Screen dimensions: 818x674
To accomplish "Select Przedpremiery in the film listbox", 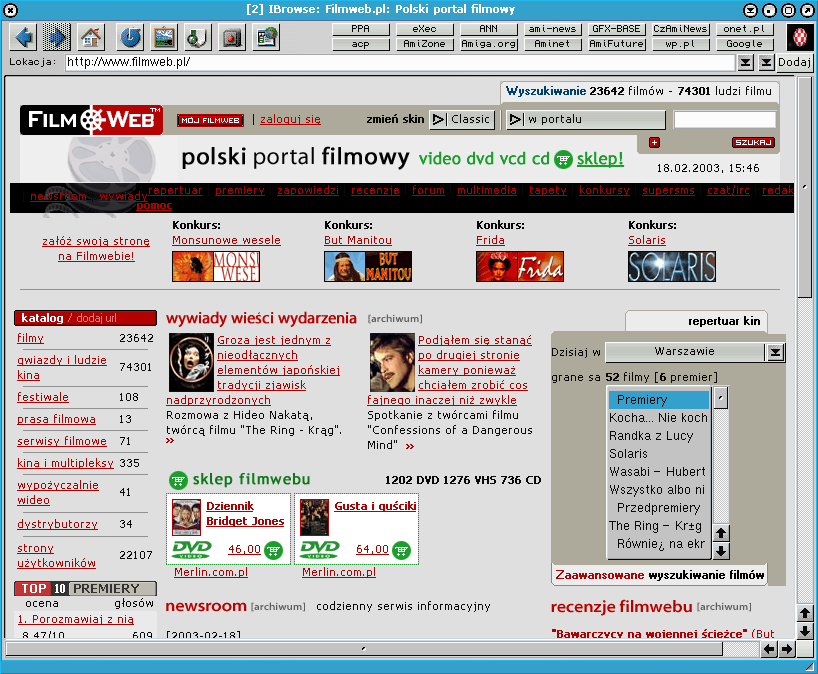I will pos(659,508).
